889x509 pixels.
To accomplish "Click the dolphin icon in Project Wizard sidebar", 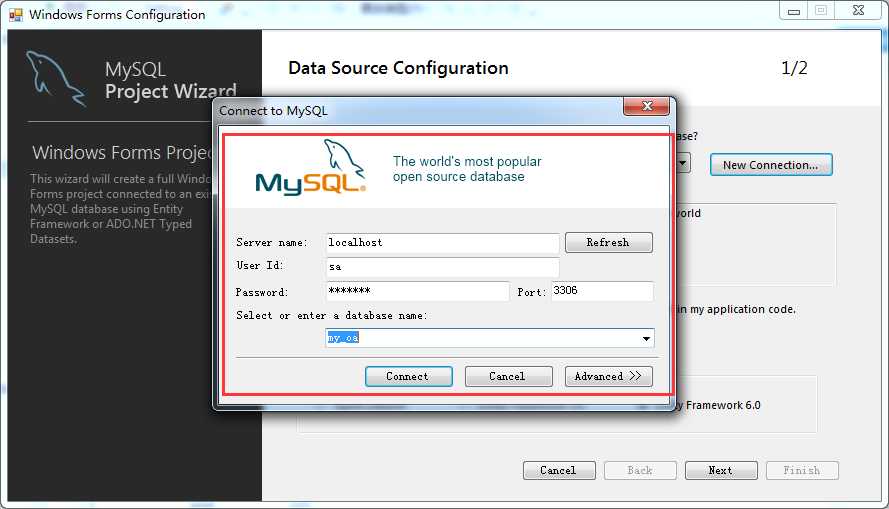I will point(56,78).
